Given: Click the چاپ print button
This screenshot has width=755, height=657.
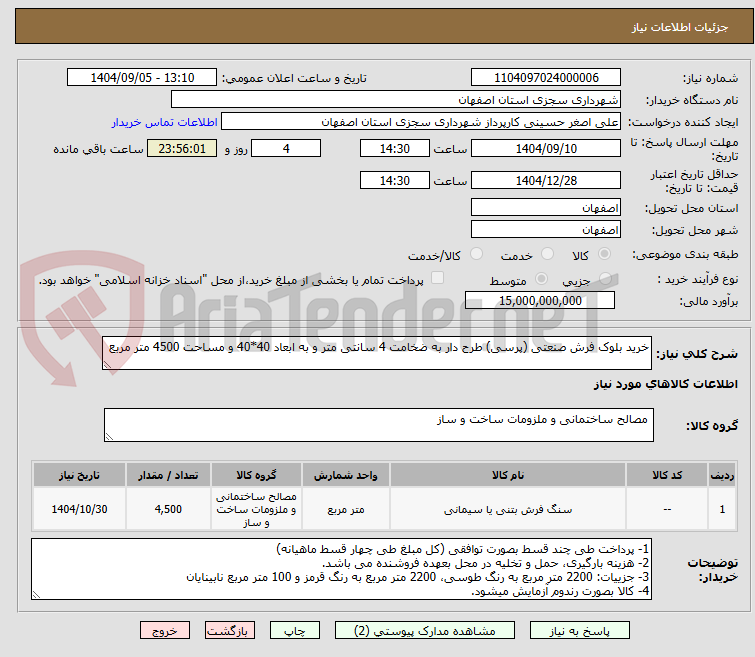Looking at the screenshot, I should pyautogui.click(x=295, y=631).
